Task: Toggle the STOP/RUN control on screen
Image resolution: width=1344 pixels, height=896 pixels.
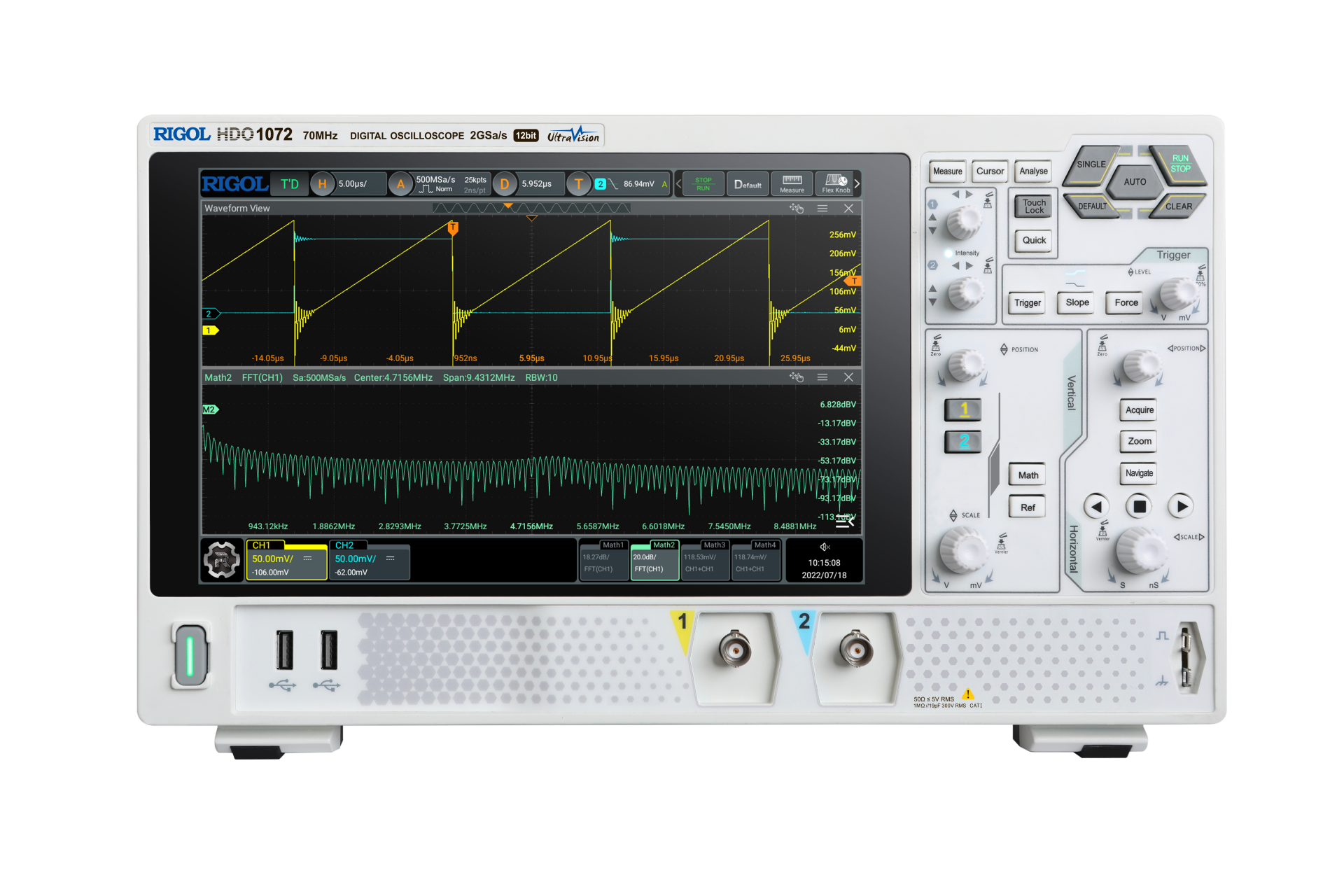Action: point(702,183)
